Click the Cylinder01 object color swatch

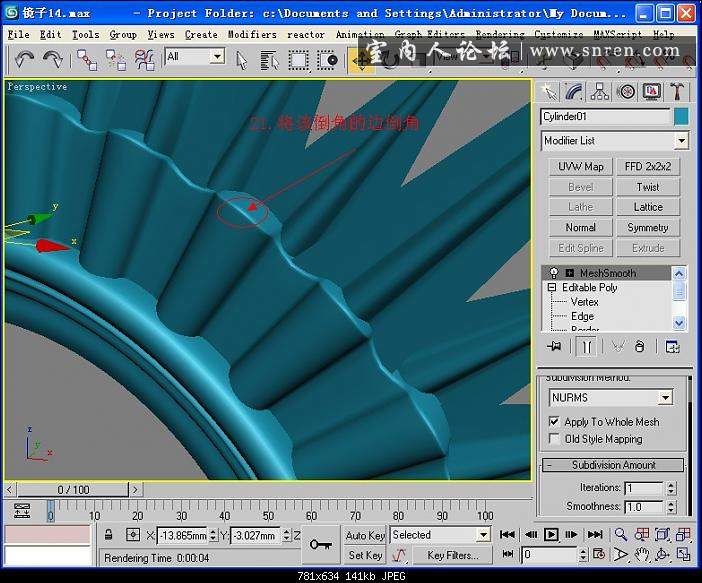(681, 116)
